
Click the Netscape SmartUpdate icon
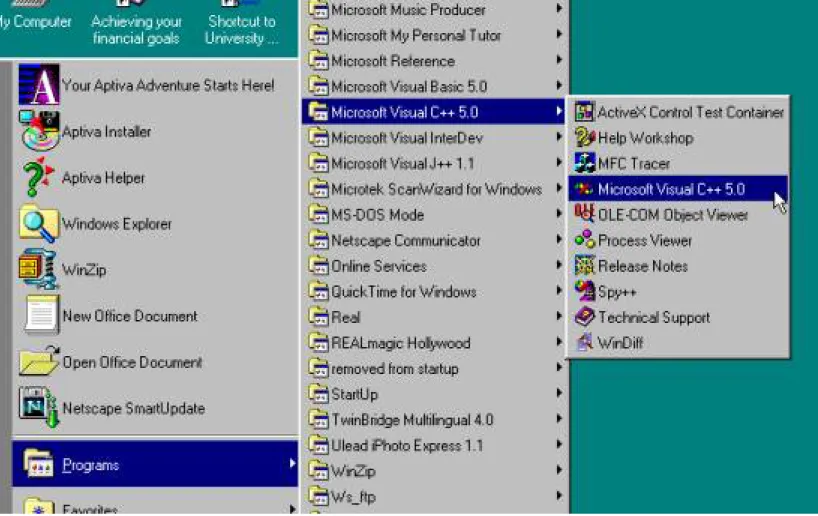point(39,407)
